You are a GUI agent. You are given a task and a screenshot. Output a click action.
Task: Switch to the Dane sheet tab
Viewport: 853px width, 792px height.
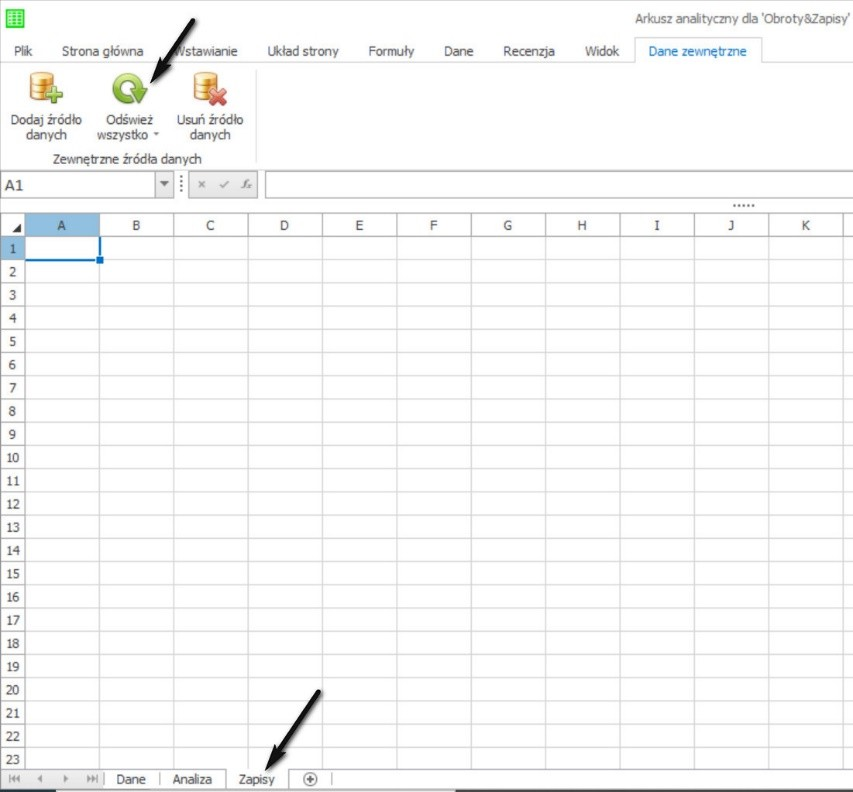131,779
